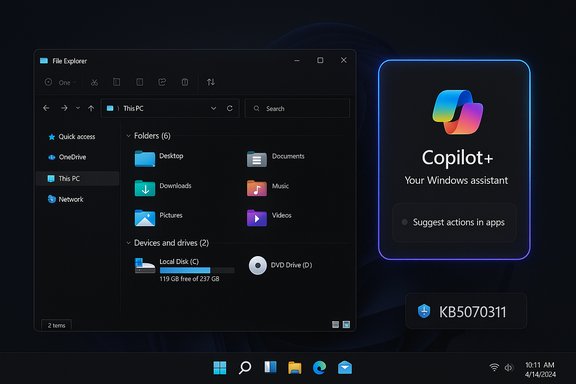Select the Music folder icon

pyautogui.click(x=257, y=188)
